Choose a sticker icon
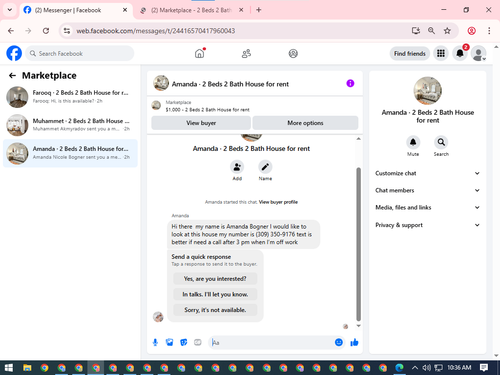Image resolution: width=500 pixels, height=375 pixels. coord(184,342)
